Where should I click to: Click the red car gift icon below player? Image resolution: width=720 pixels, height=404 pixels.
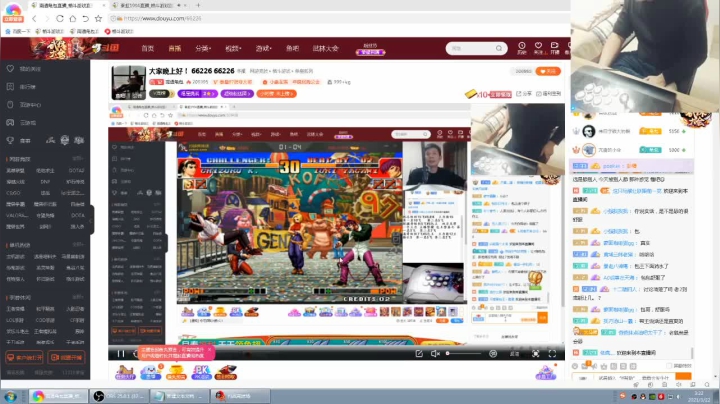[226, 372]
